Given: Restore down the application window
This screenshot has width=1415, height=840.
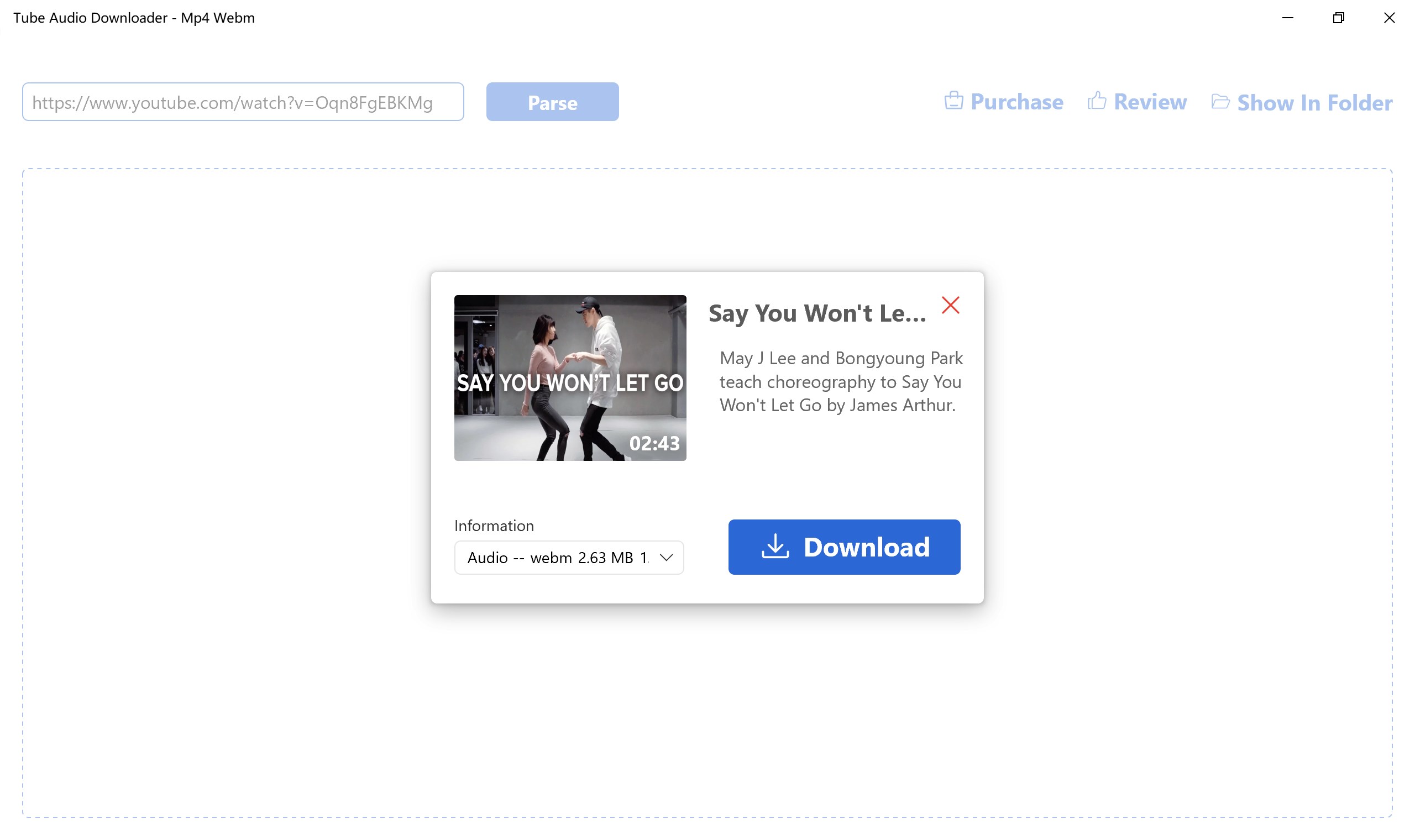Looking at the screenshot, I should tap(1338, 18).
